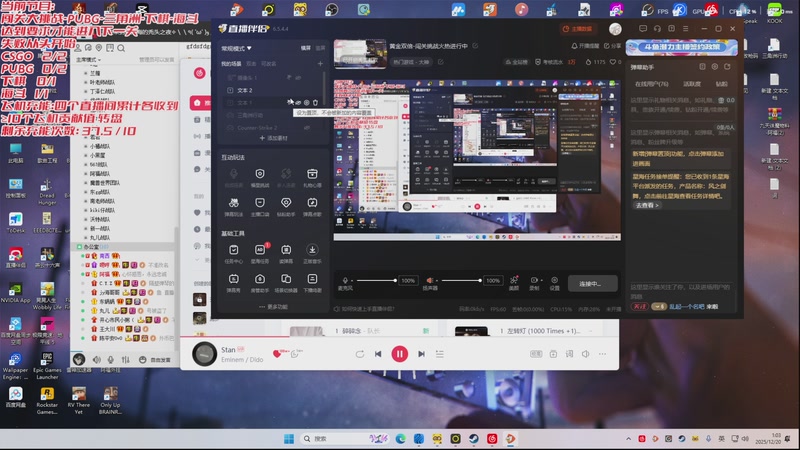Open headset support icon in title bar
Screen dimensions: 800x450
coord(657,29)
